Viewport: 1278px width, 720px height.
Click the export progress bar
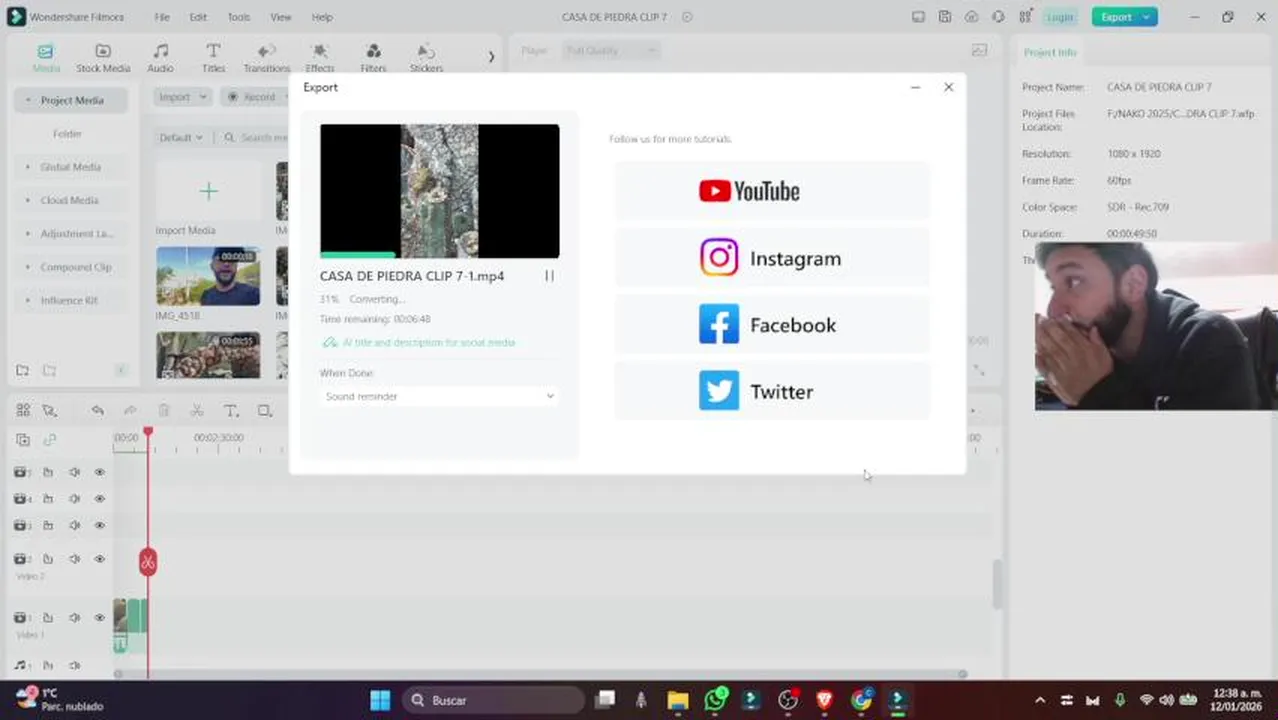(x=439, y=255)
